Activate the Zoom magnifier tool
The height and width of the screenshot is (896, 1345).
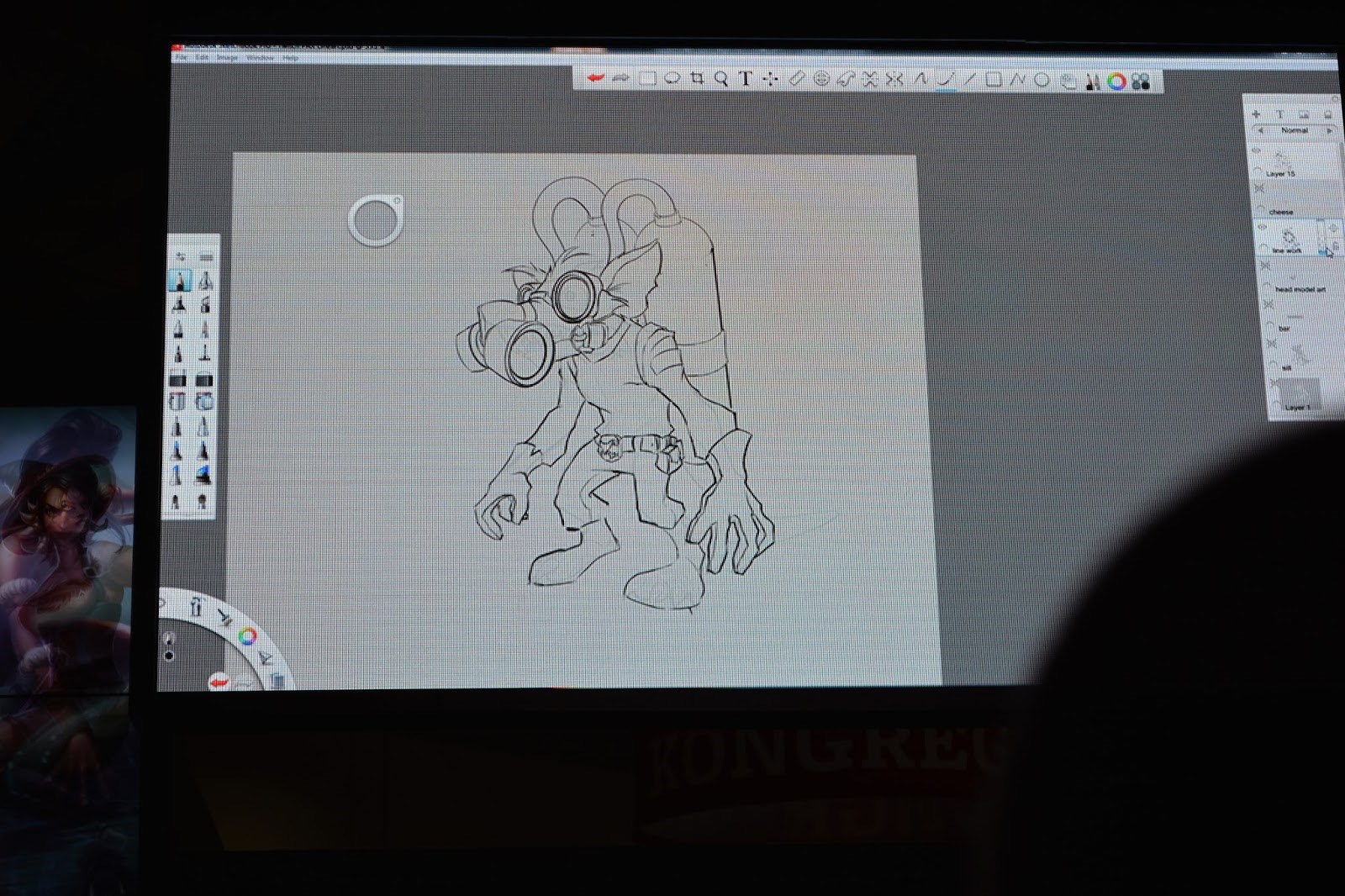721,79
